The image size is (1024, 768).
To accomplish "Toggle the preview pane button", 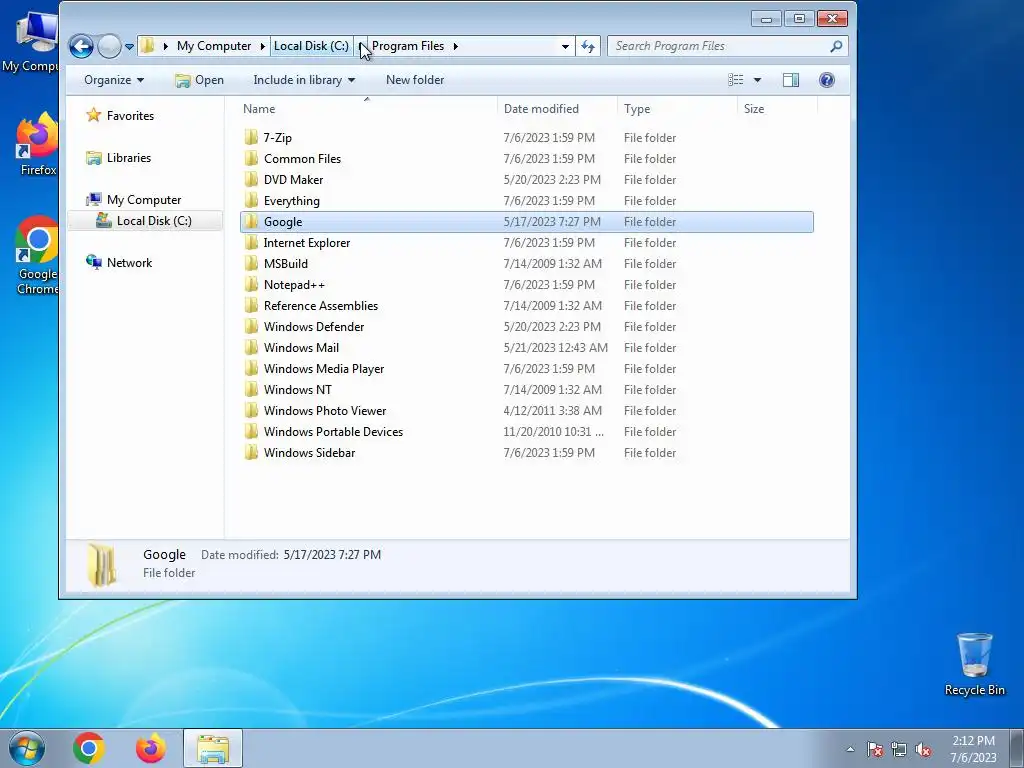I will [x=791, y=80].
